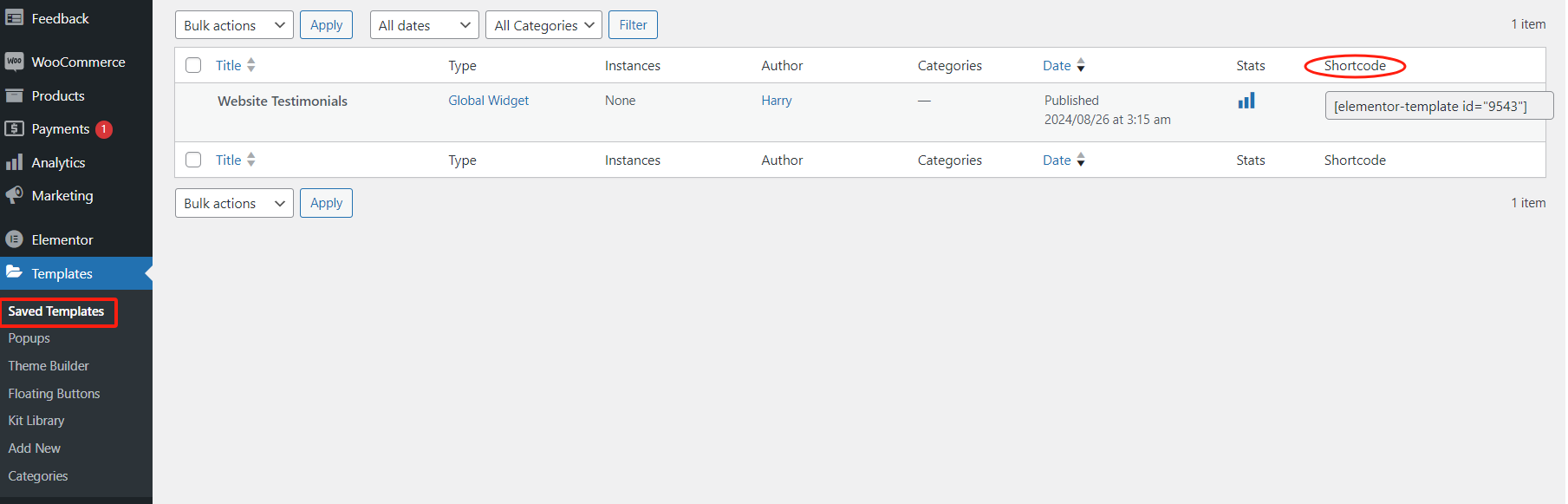Screen dimensions: 1568x504
Task: Open the Marketing megaphone icon
Action: coord(14,195)
